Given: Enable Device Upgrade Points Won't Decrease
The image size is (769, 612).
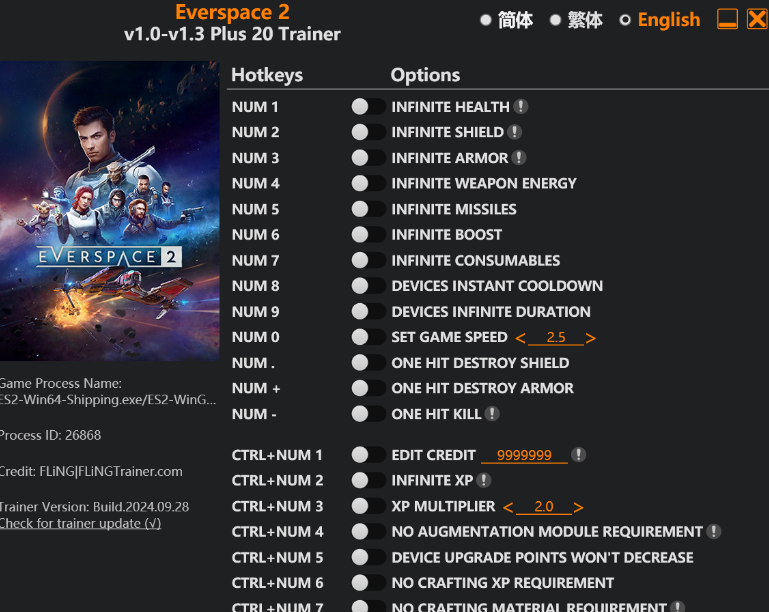Looking at the screenshot, I should (x=368, y=557).
